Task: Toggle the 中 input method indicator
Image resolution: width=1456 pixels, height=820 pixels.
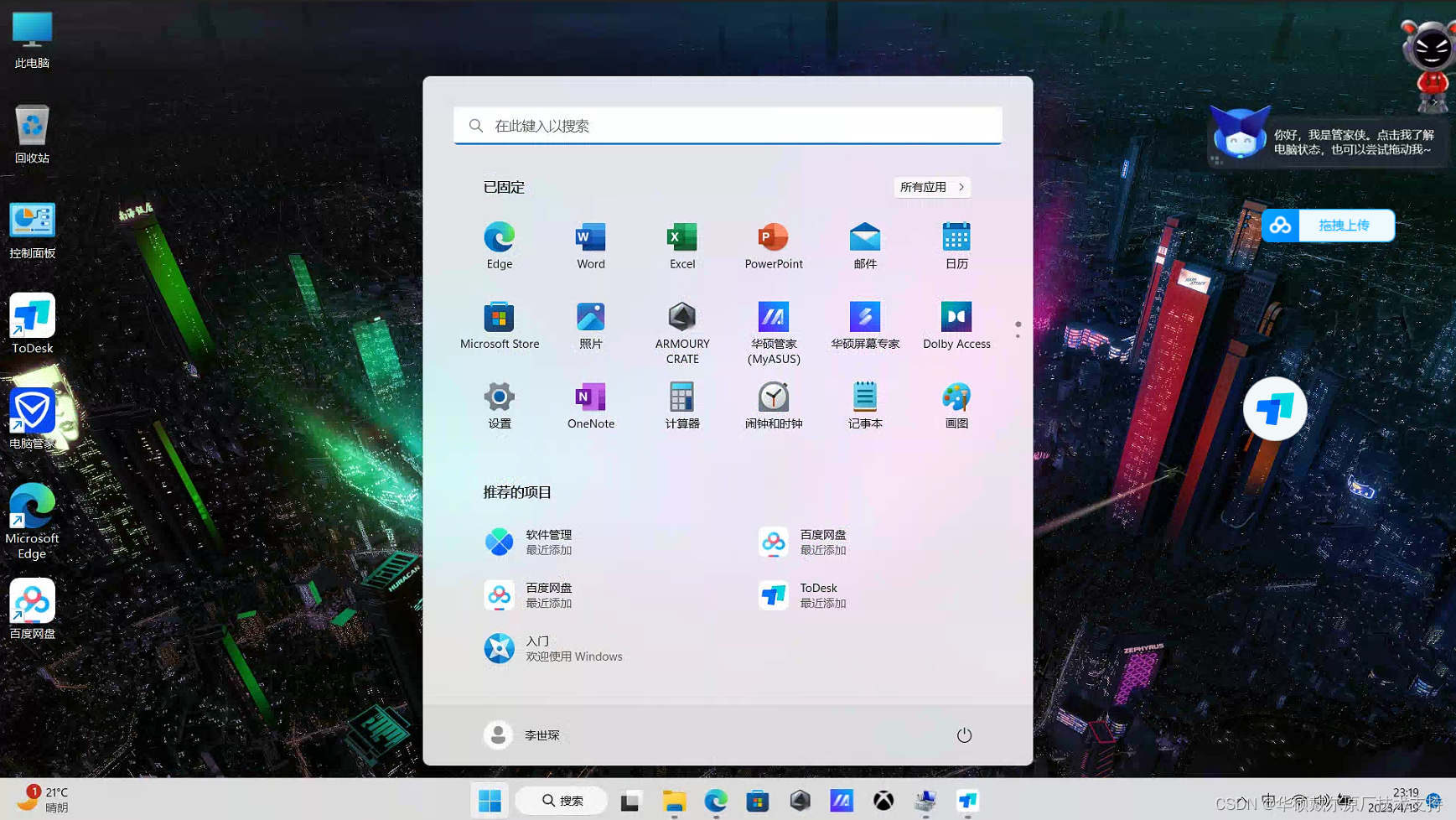Action: 1268,801
